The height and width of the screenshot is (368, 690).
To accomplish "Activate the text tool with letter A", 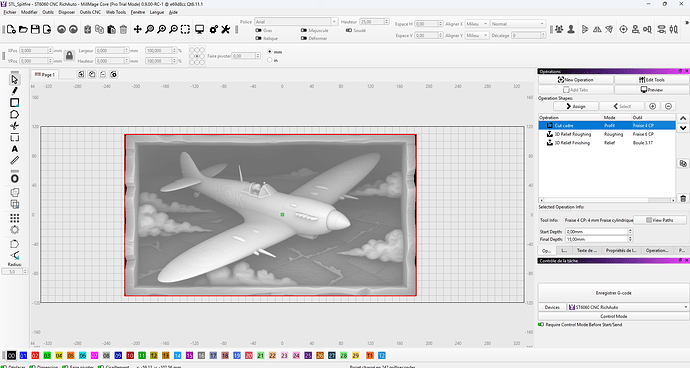I will tap(15, 149).
